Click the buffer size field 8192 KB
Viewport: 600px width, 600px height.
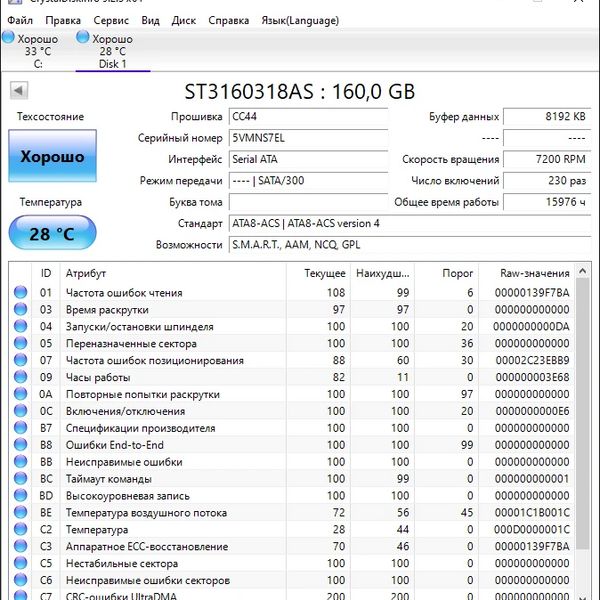(547, 116)
